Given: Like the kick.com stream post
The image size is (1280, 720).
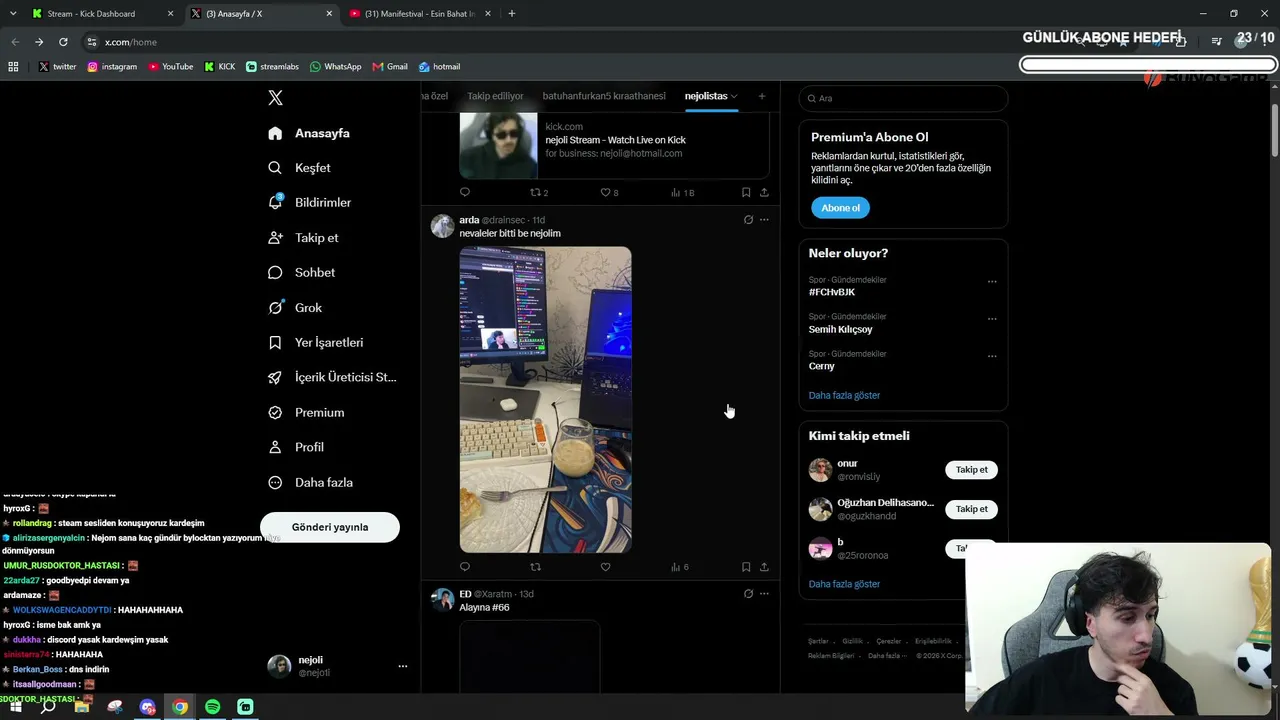Looking at the screenshot, I should [609, 192].
